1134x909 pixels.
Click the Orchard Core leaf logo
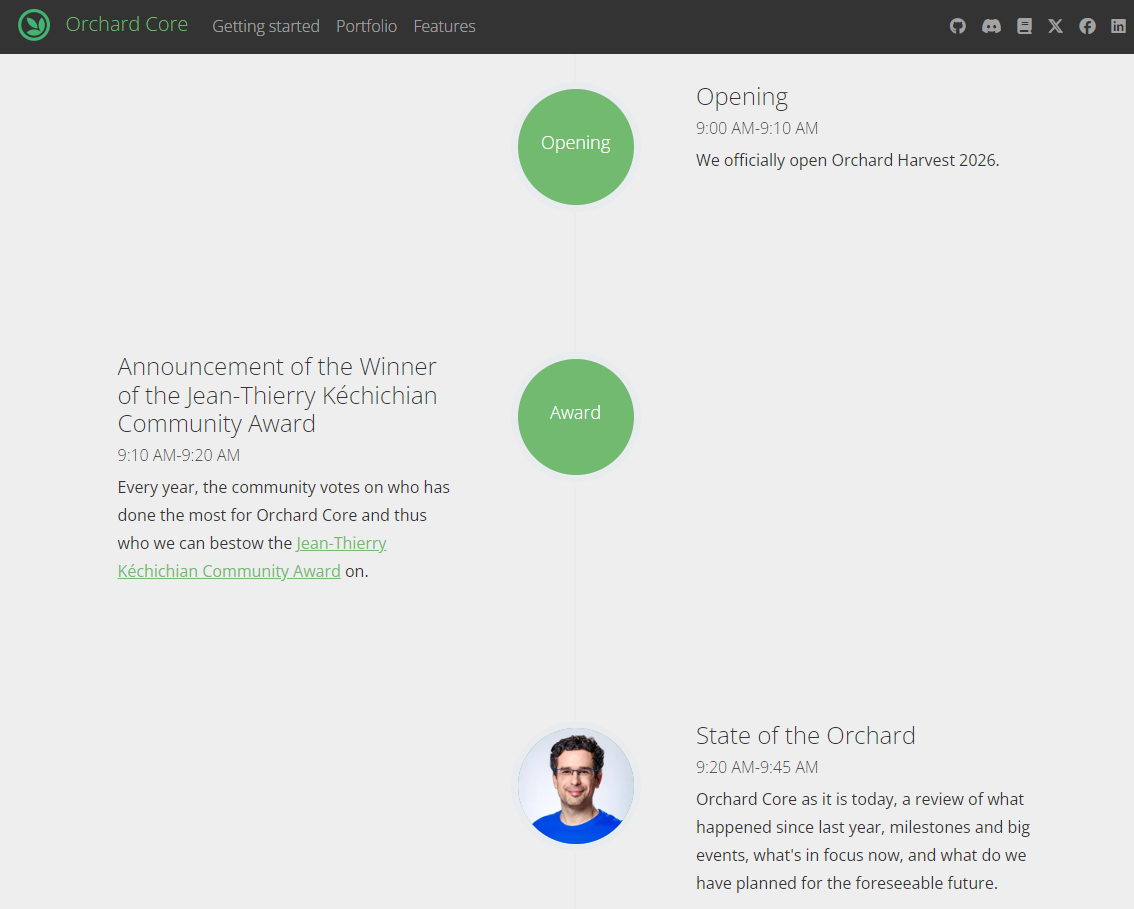tap(34, 25)
